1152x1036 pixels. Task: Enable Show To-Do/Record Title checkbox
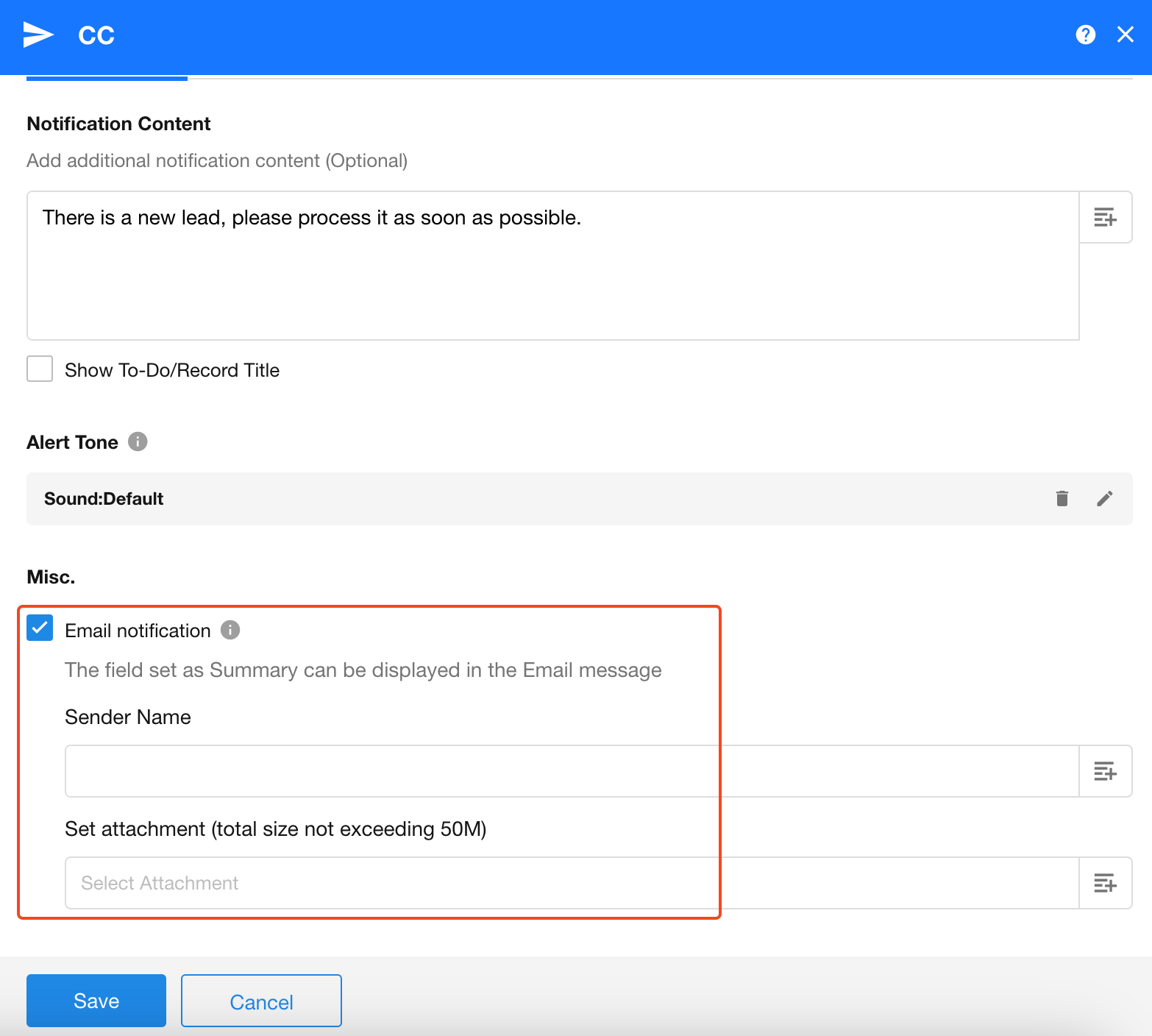coord(40,369)
